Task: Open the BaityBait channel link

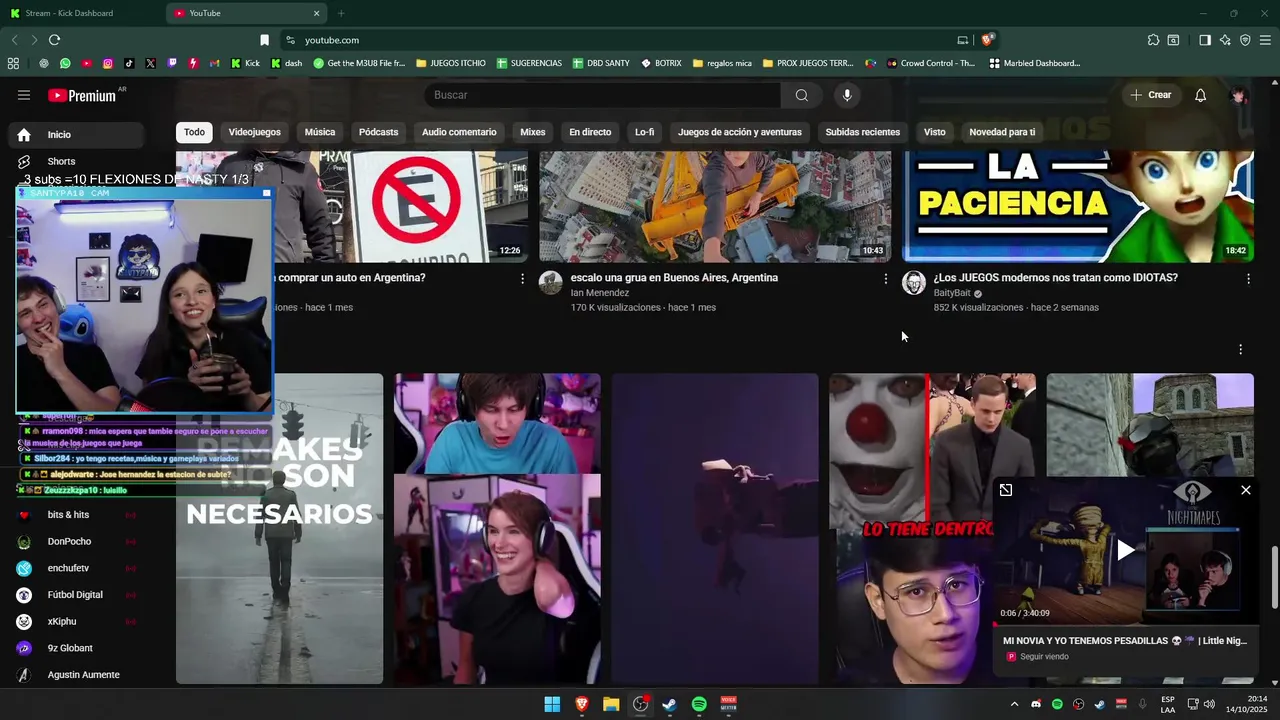Action: (x=952, y=293)
